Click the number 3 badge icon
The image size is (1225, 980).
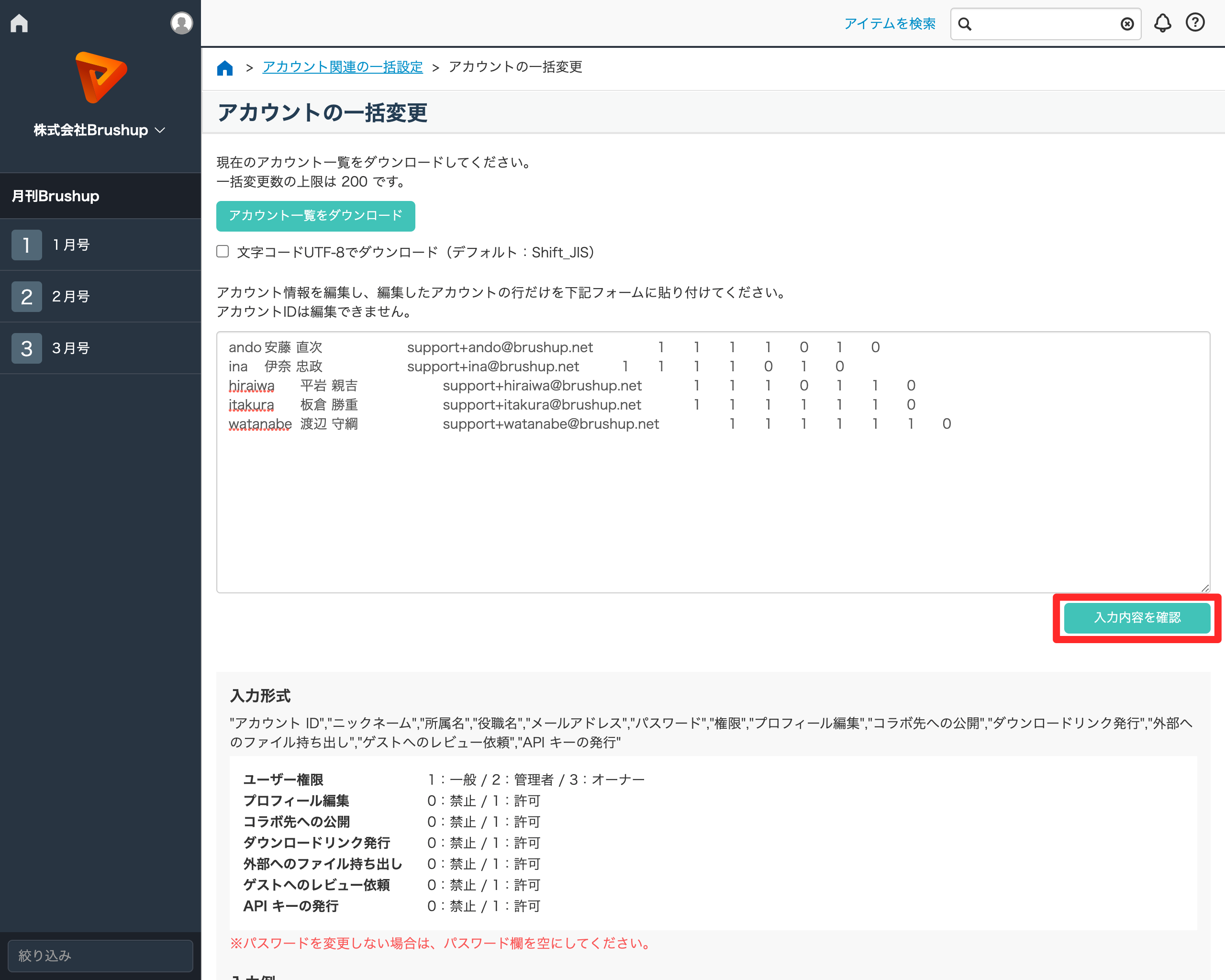coord(27,348)
